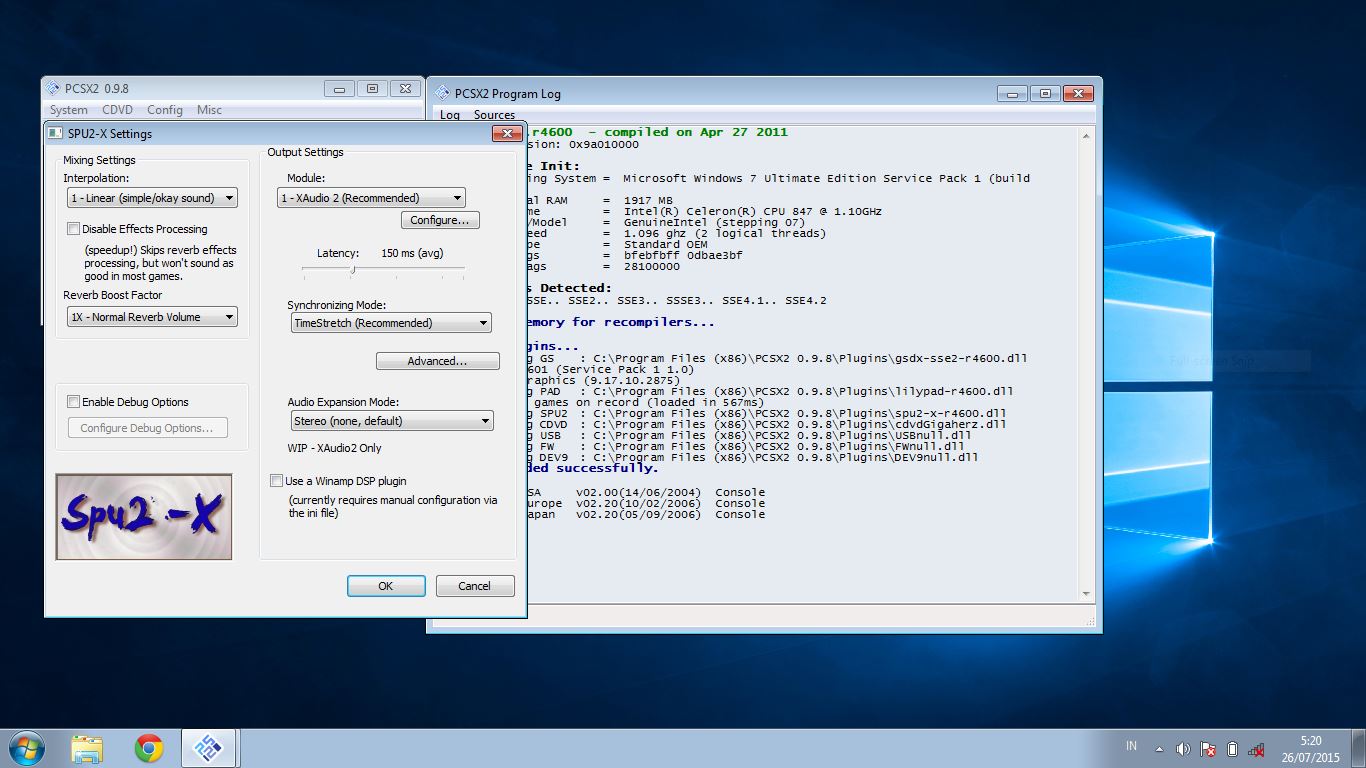
Task: Click the IN language indicator
Action: tap(1132, 746)
